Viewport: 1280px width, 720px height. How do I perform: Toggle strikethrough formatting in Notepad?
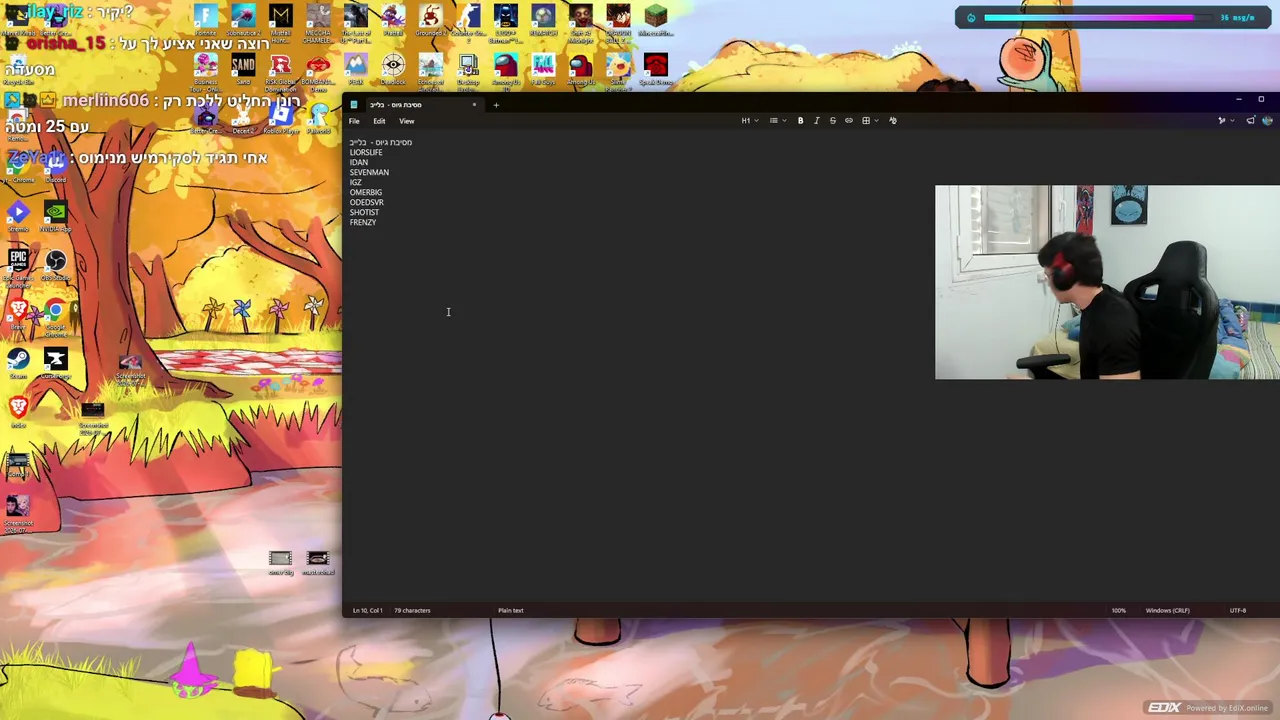(832, 121)
